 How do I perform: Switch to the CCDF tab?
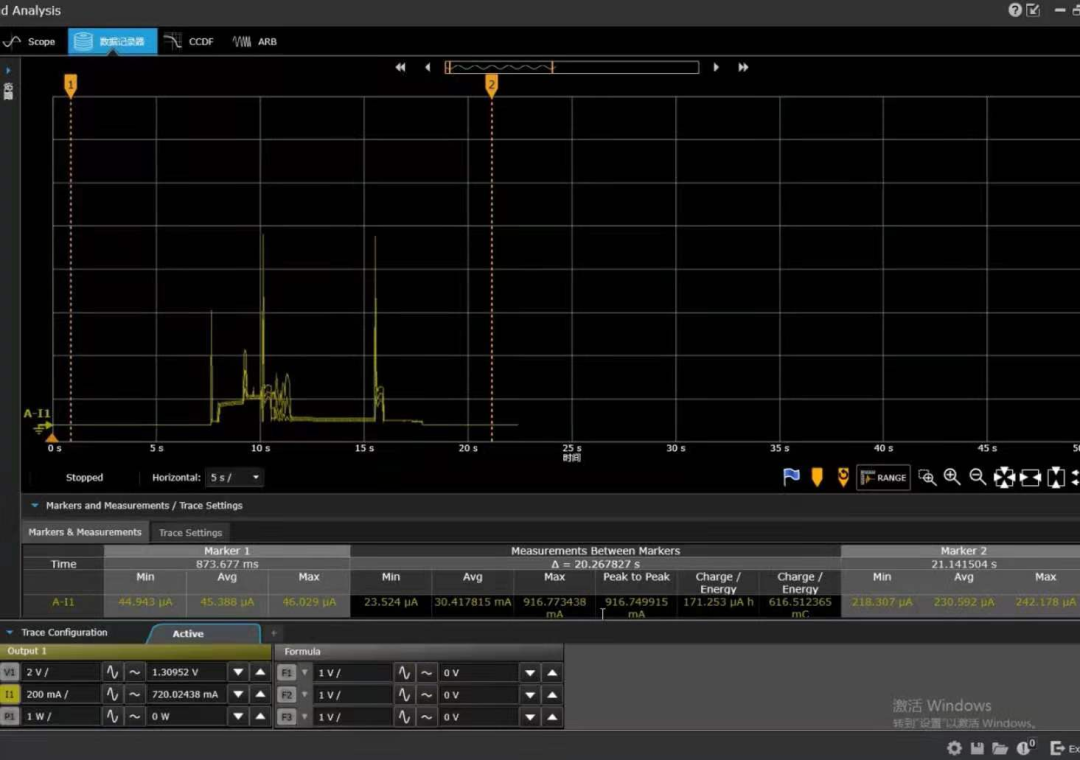[x=191, y=41]
